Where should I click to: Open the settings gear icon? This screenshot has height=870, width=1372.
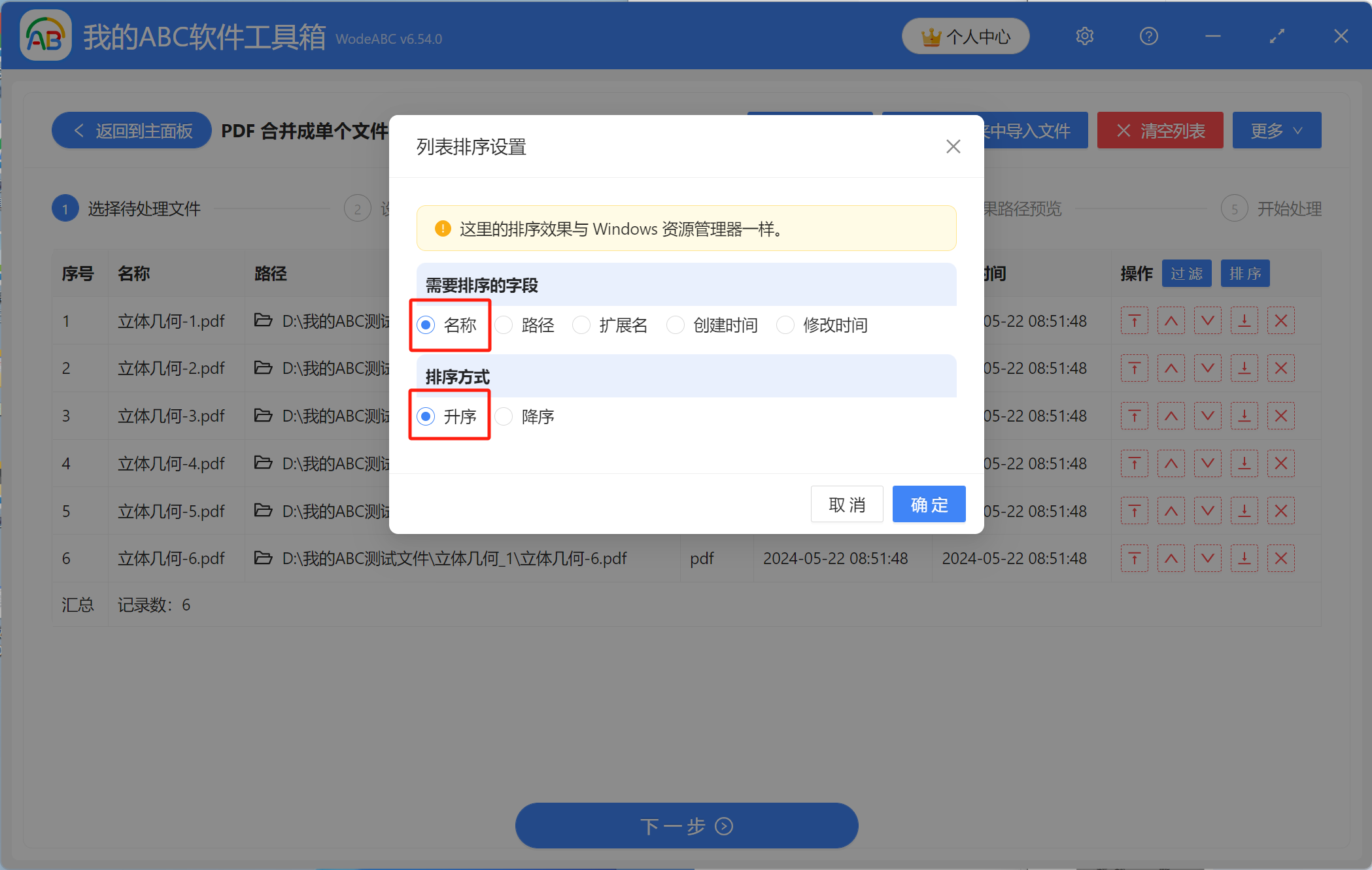click(1084, 36)
